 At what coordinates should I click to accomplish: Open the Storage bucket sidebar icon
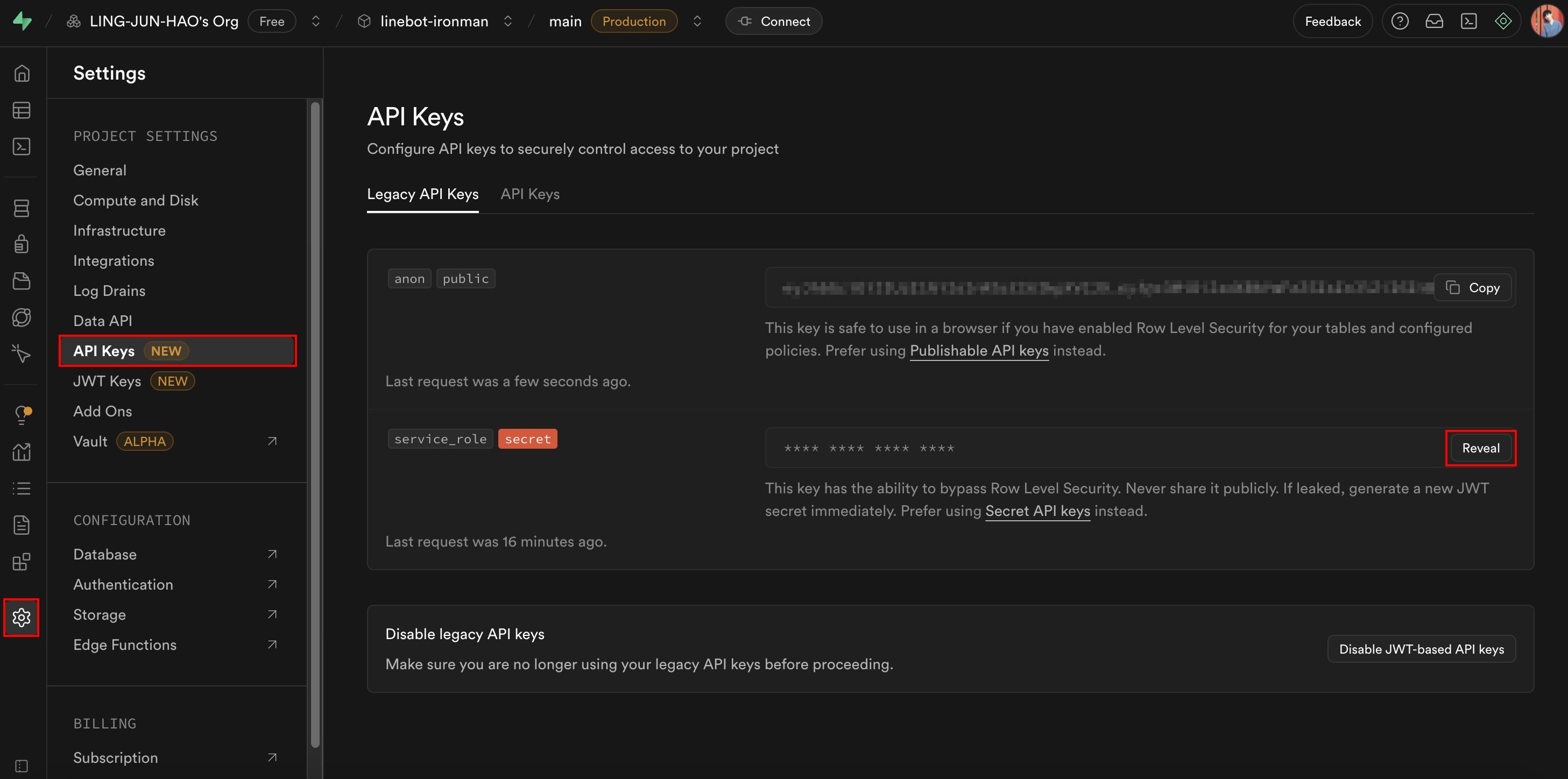point(22,281)
